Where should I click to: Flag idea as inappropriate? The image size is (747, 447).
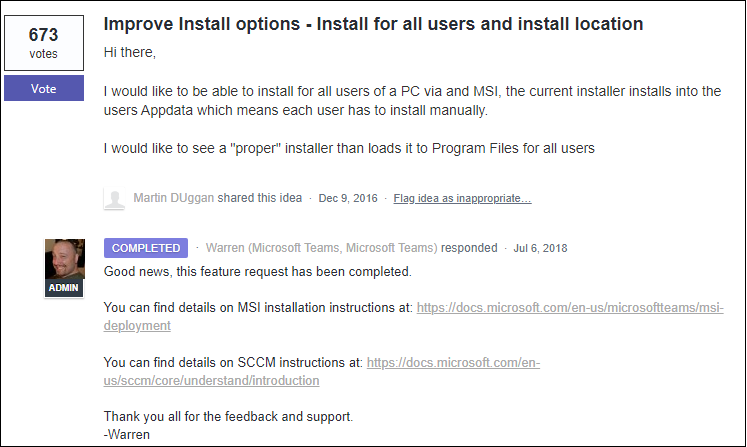tap(462, 198)
